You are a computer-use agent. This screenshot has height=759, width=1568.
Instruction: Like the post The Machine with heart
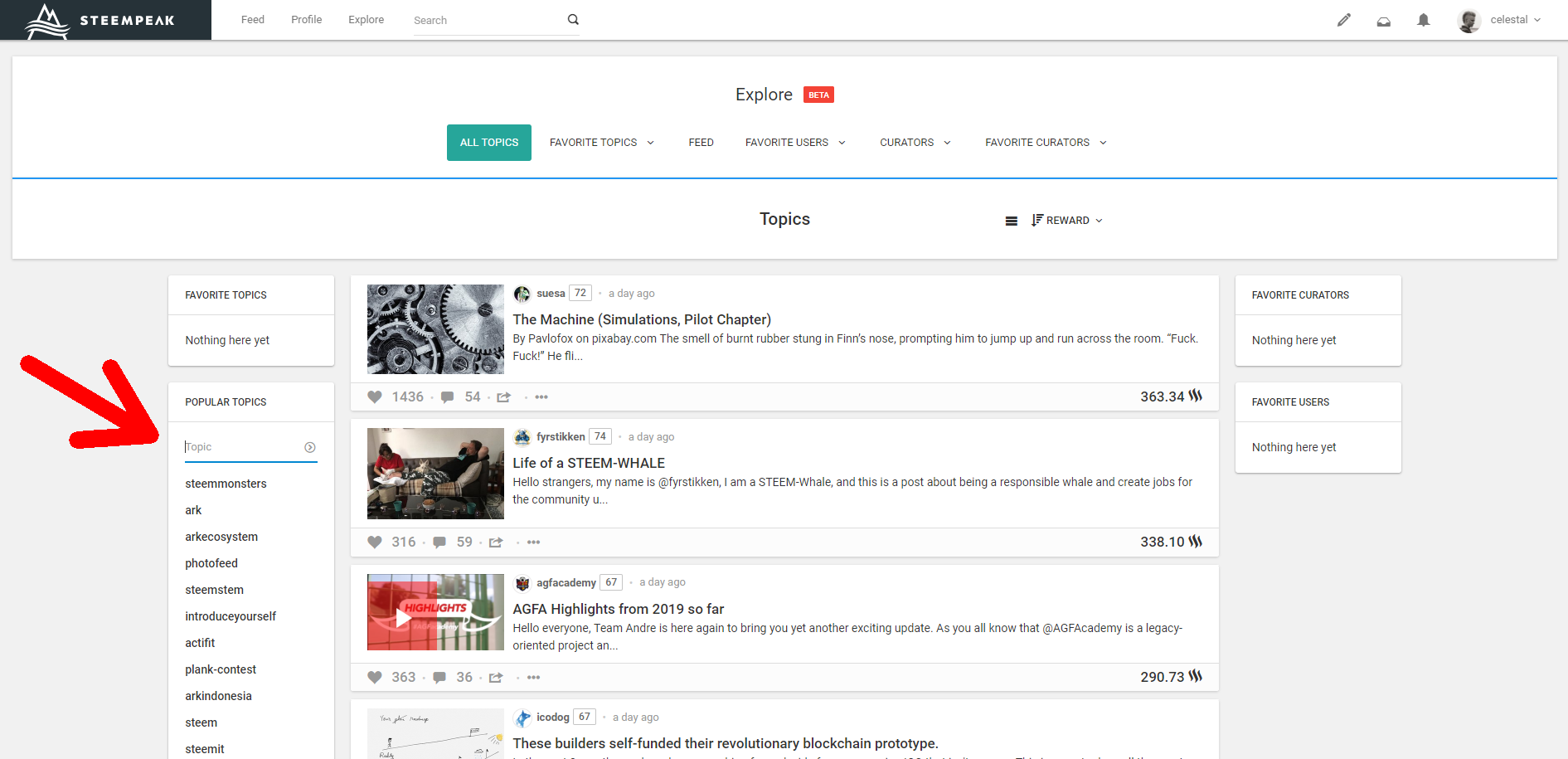(375, 397)
